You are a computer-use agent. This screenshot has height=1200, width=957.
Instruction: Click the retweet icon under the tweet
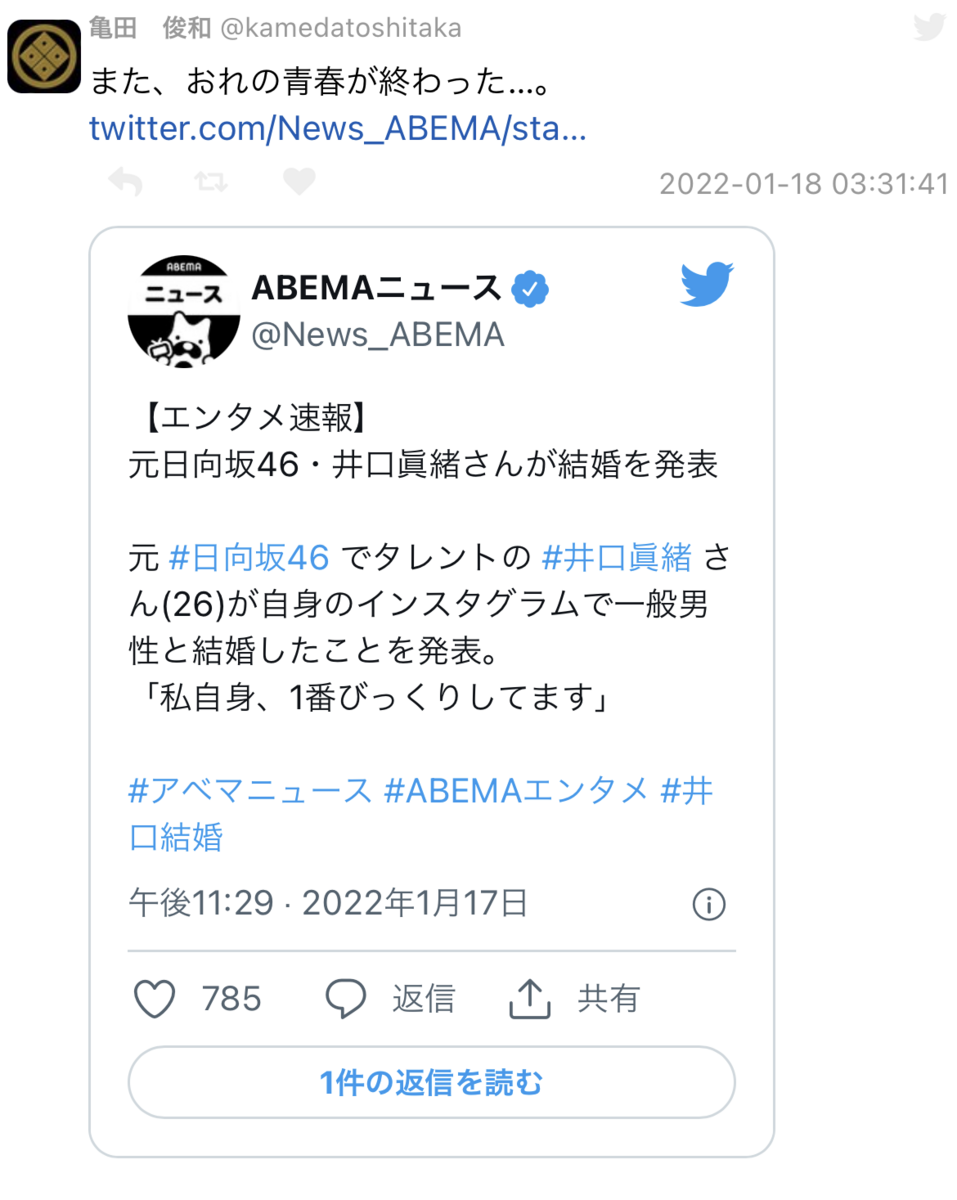[x=211, y=182]
